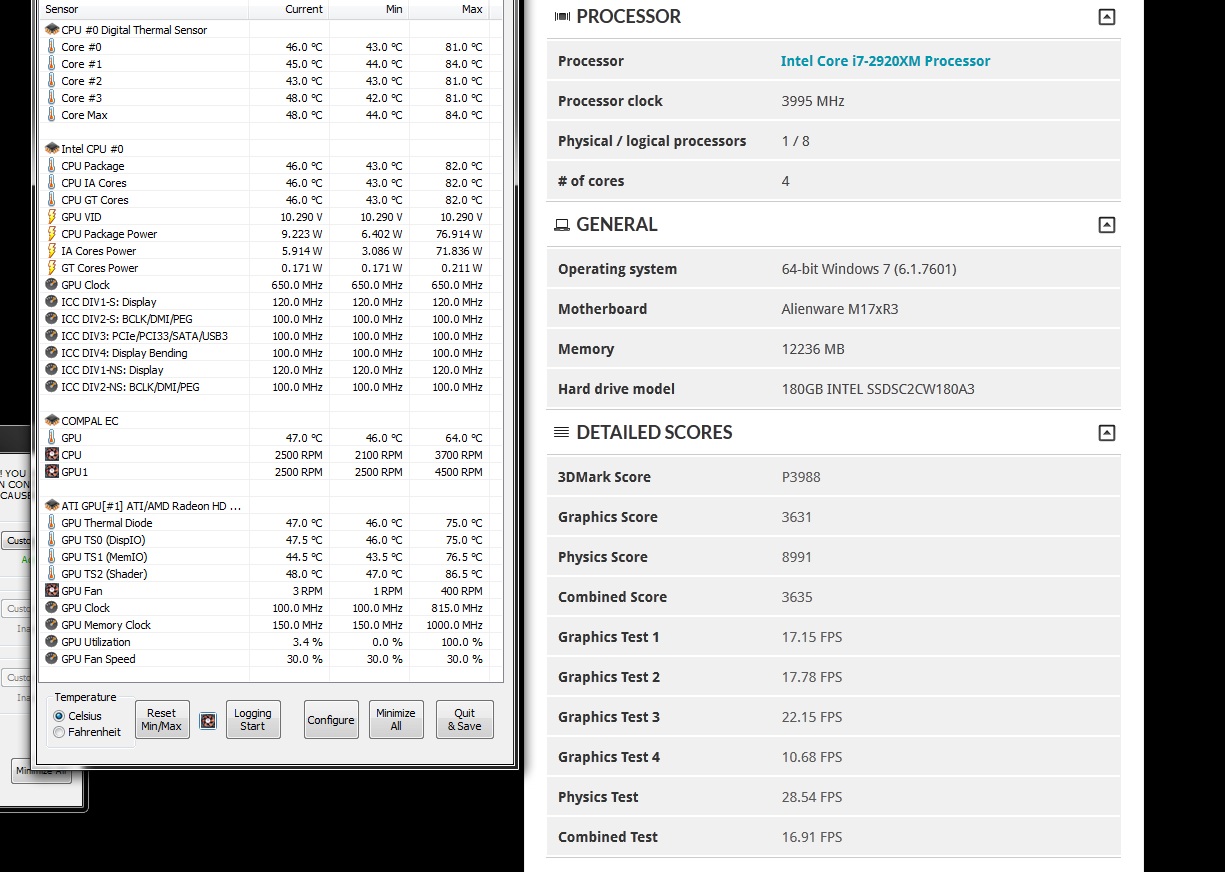Viewport: 1225px width, 872px height.
Task: Click the fan icon beside GPU1 row
Action: coord(52,472)
